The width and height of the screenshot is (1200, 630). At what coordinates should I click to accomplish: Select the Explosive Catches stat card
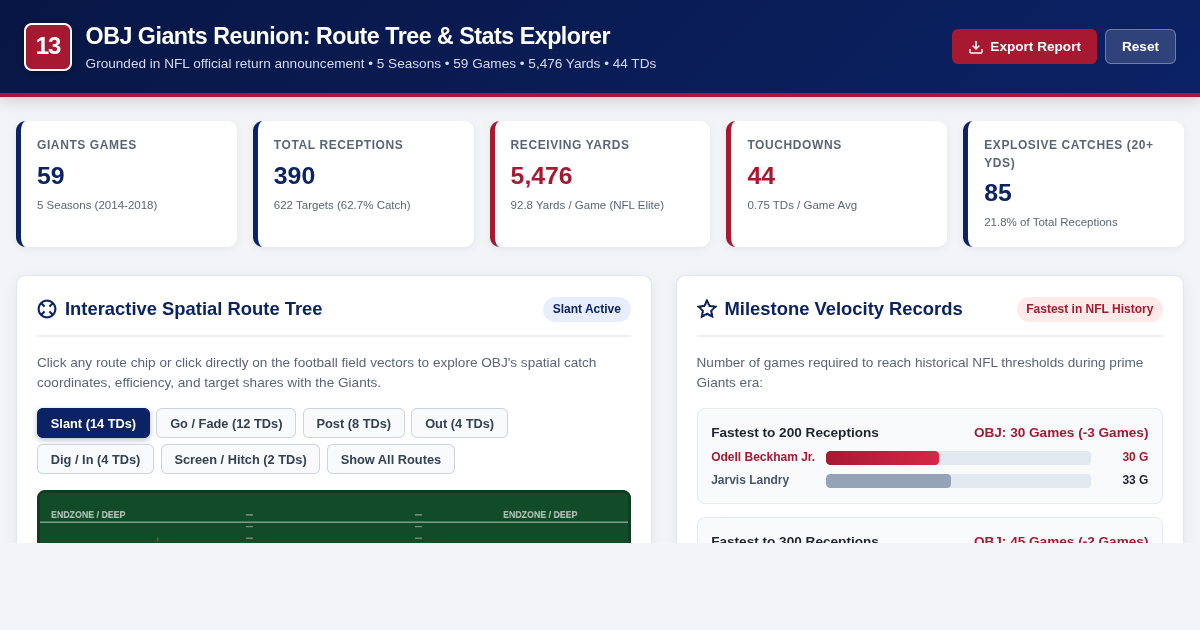coord(1073,184)
